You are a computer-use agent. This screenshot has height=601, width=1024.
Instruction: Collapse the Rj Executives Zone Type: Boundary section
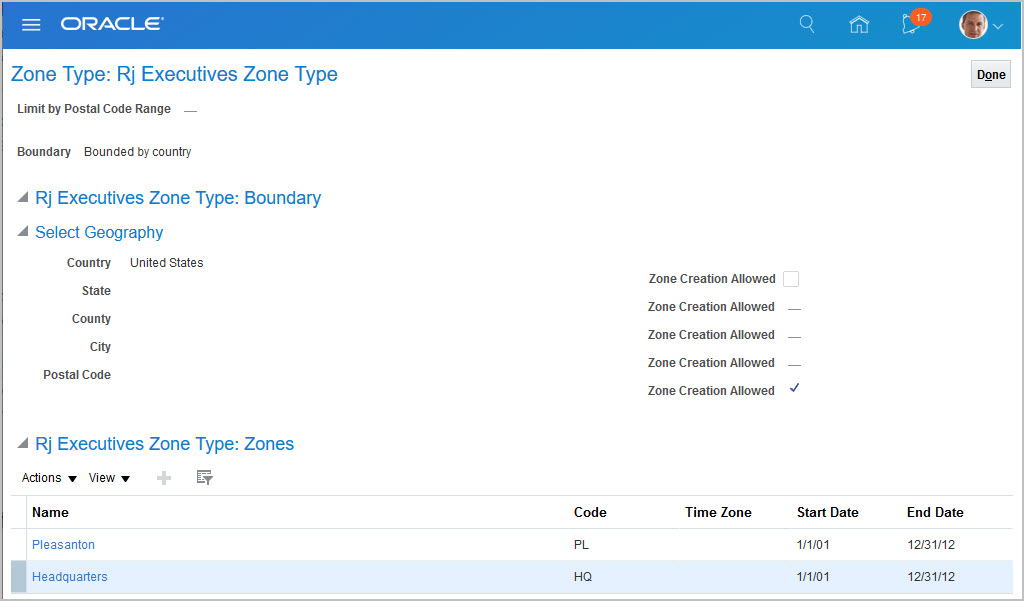coord(23,198)
